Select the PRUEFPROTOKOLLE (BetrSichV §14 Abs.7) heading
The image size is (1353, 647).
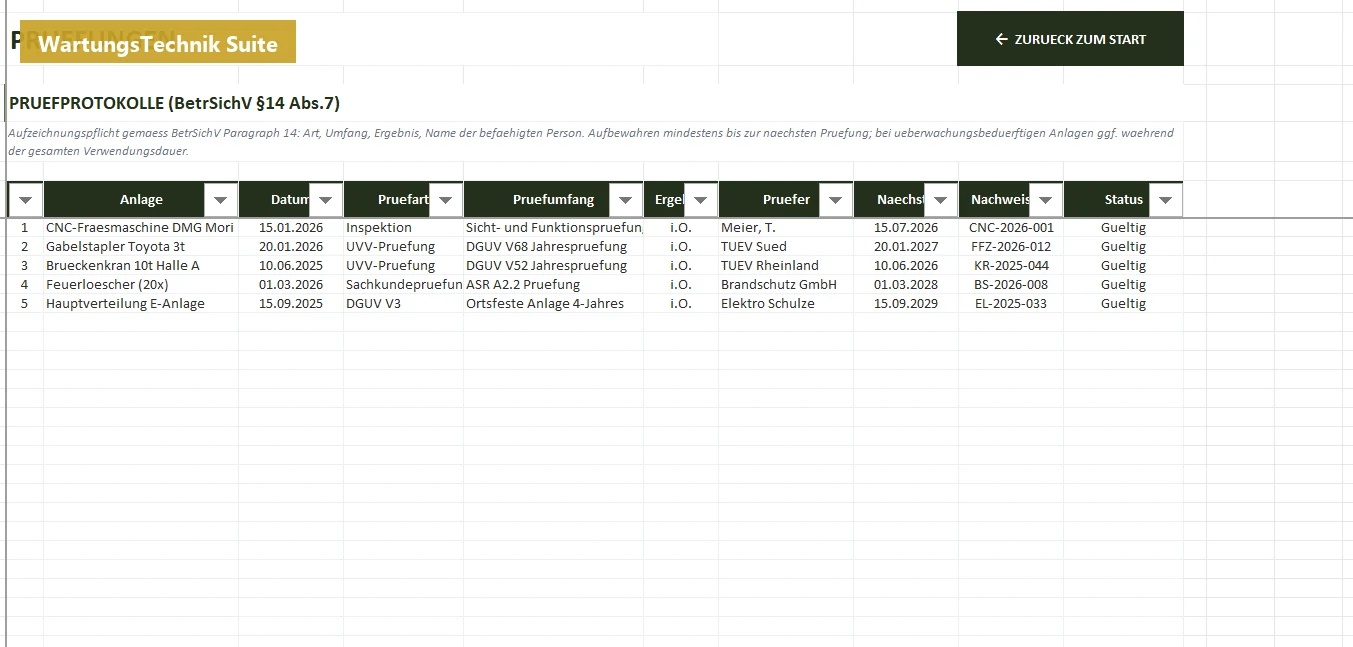[x=175, y=103]
